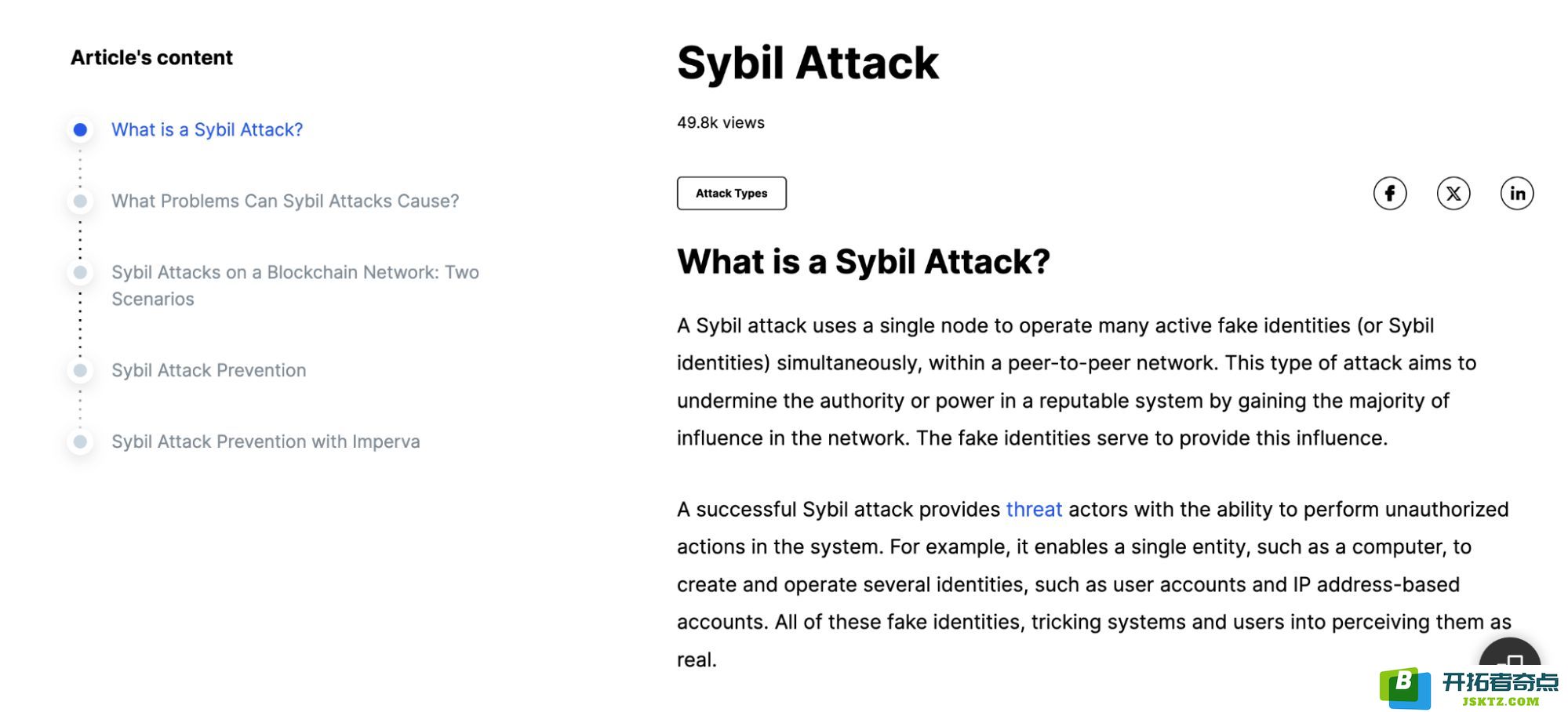This screenshot has width=1568, height=712.
Task: Share article on Facebook icon
Action: click(1389, 194)
